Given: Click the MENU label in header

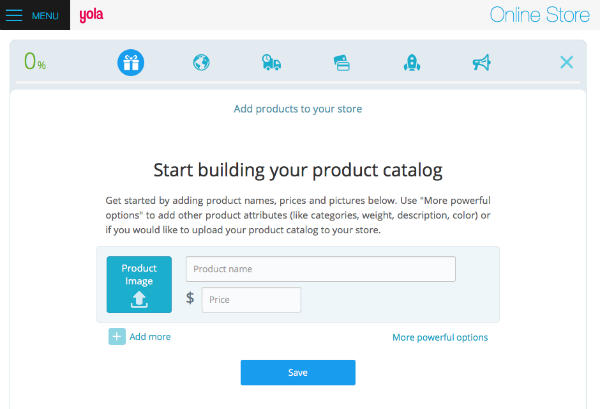Looking at the screenshot, I should point(46,16).
